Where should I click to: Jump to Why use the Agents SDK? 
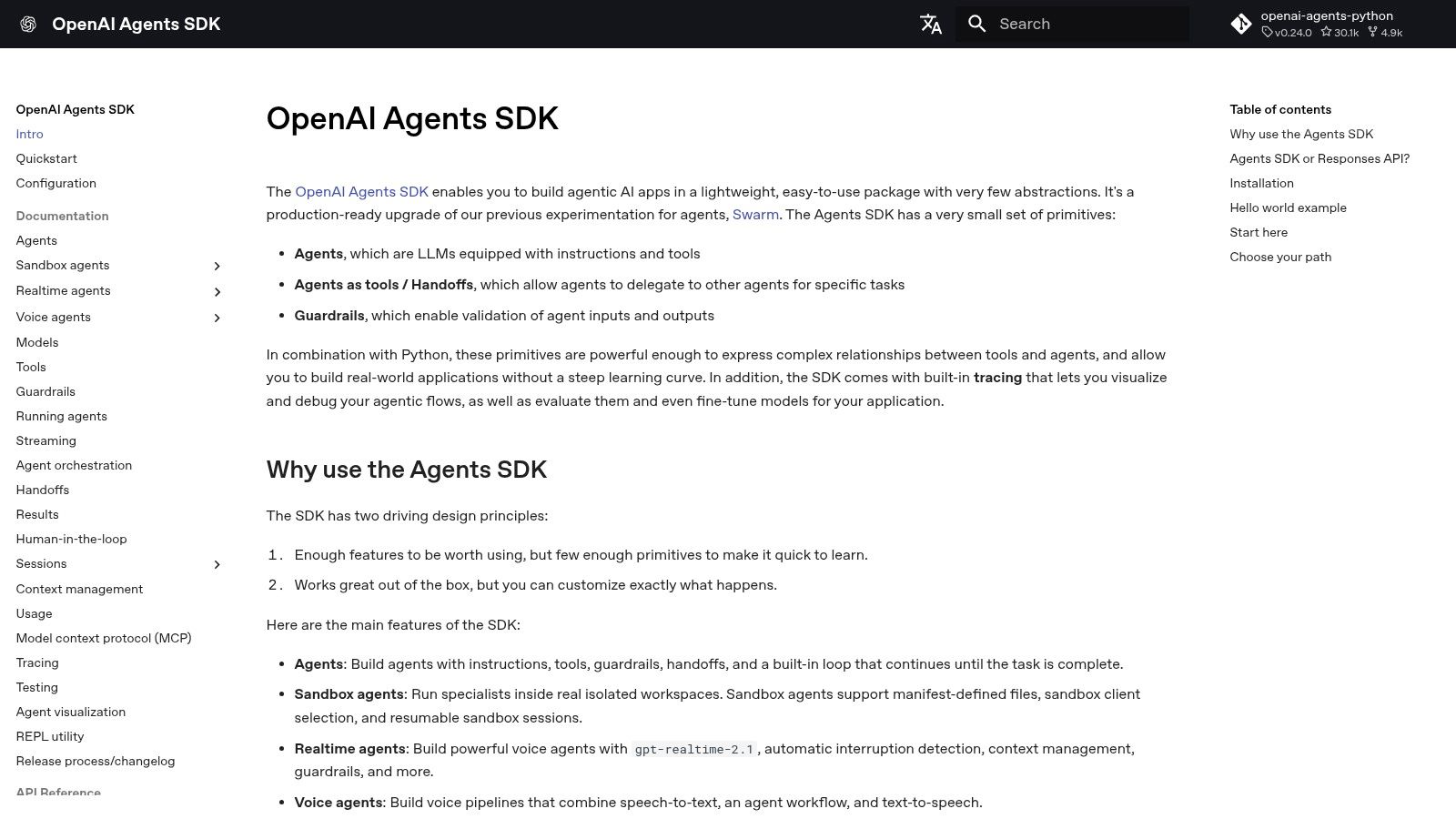[x=1301, y=134]
